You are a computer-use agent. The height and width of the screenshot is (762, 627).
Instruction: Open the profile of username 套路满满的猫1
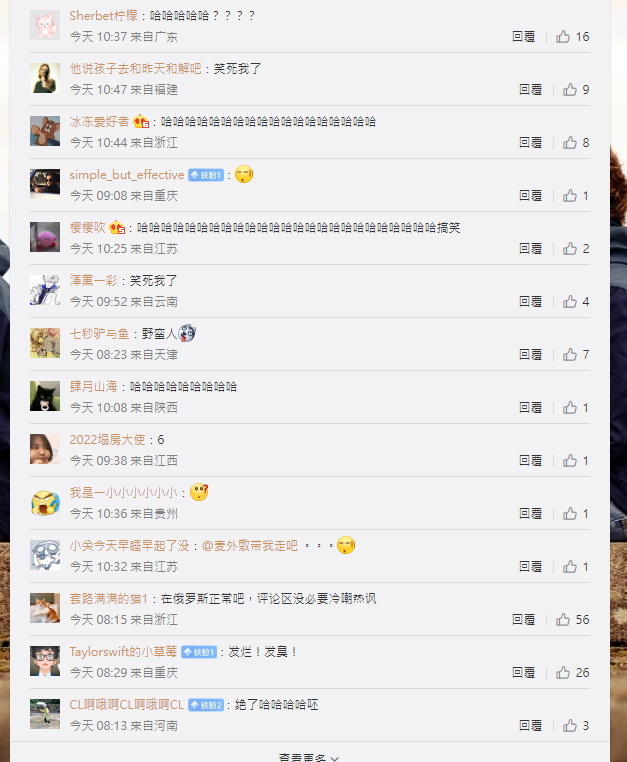pos(108,599)
